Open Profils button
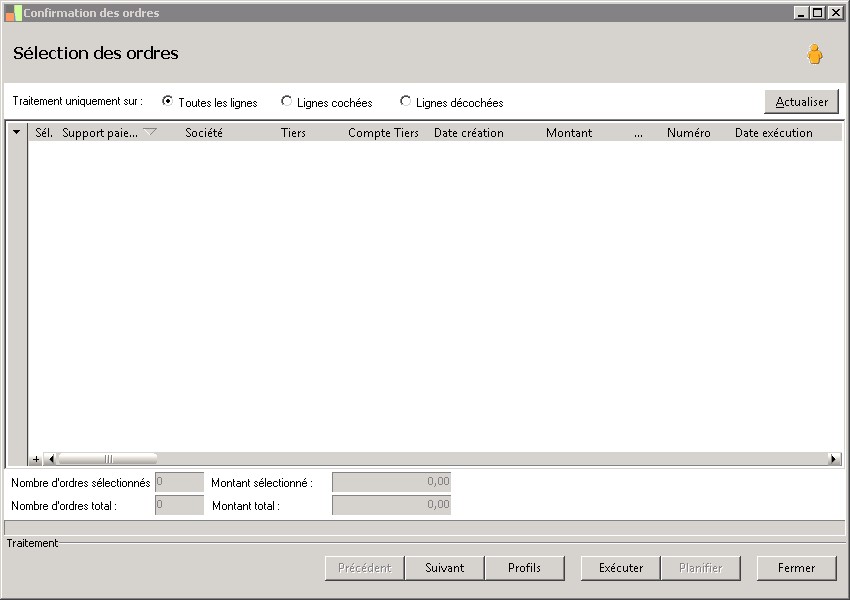Viewport: 850px width, 600px height. click(x=524, y=568)
